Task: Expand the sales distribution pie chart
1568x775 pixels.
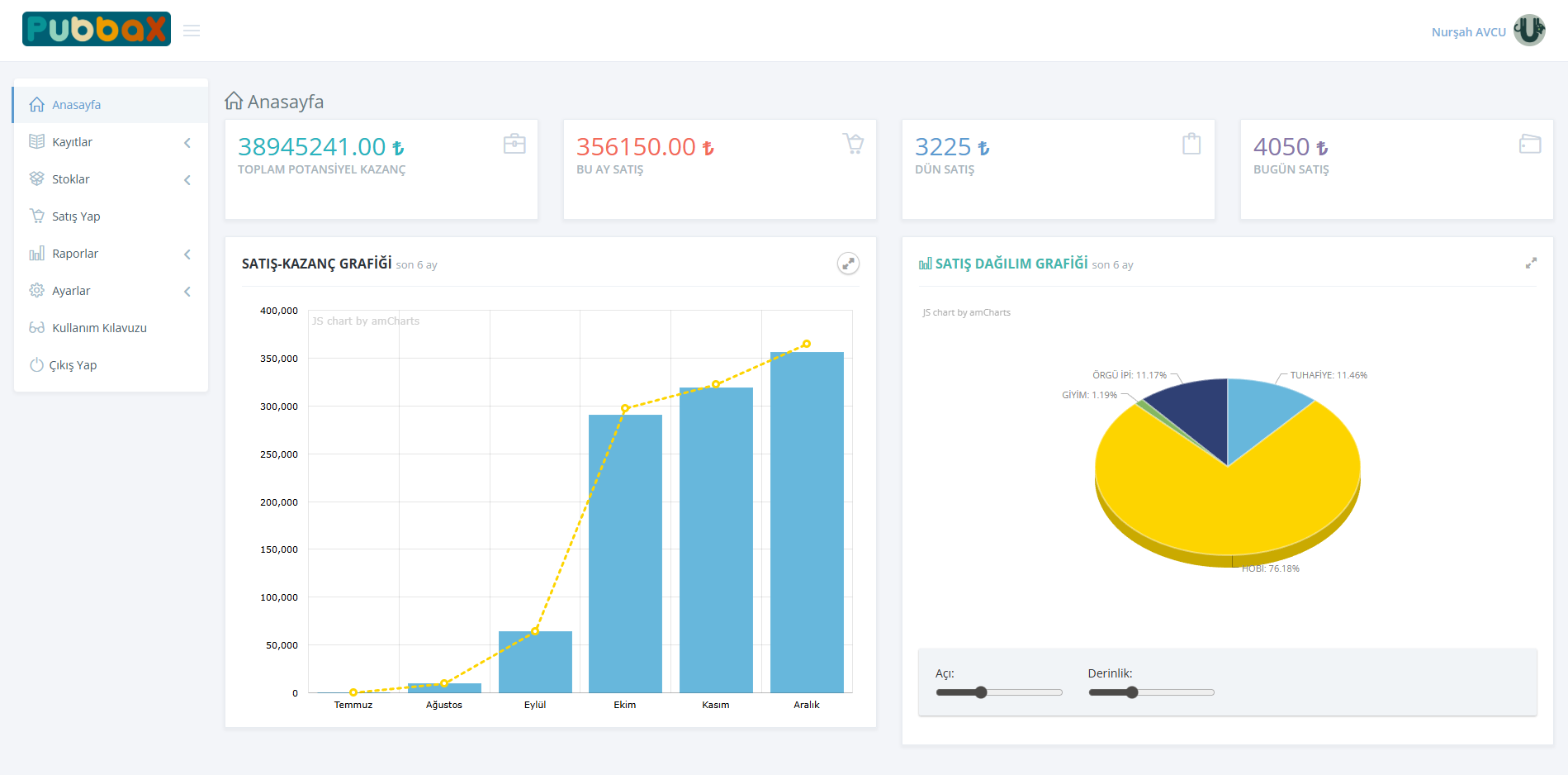Action: 1531,263
